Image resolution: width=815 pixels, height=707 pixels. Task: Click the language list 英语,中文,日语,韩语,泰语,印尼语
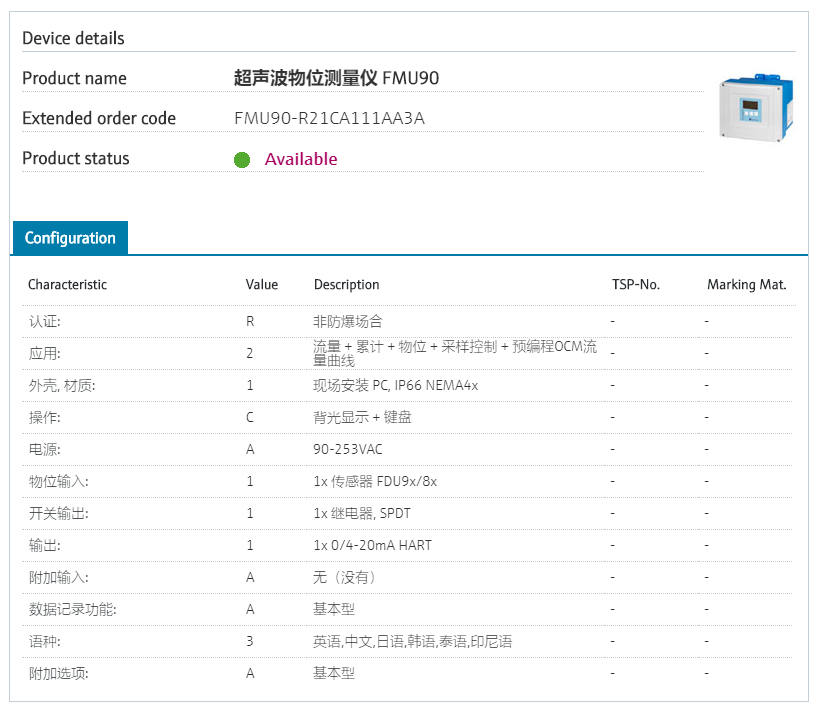[413, 641]
